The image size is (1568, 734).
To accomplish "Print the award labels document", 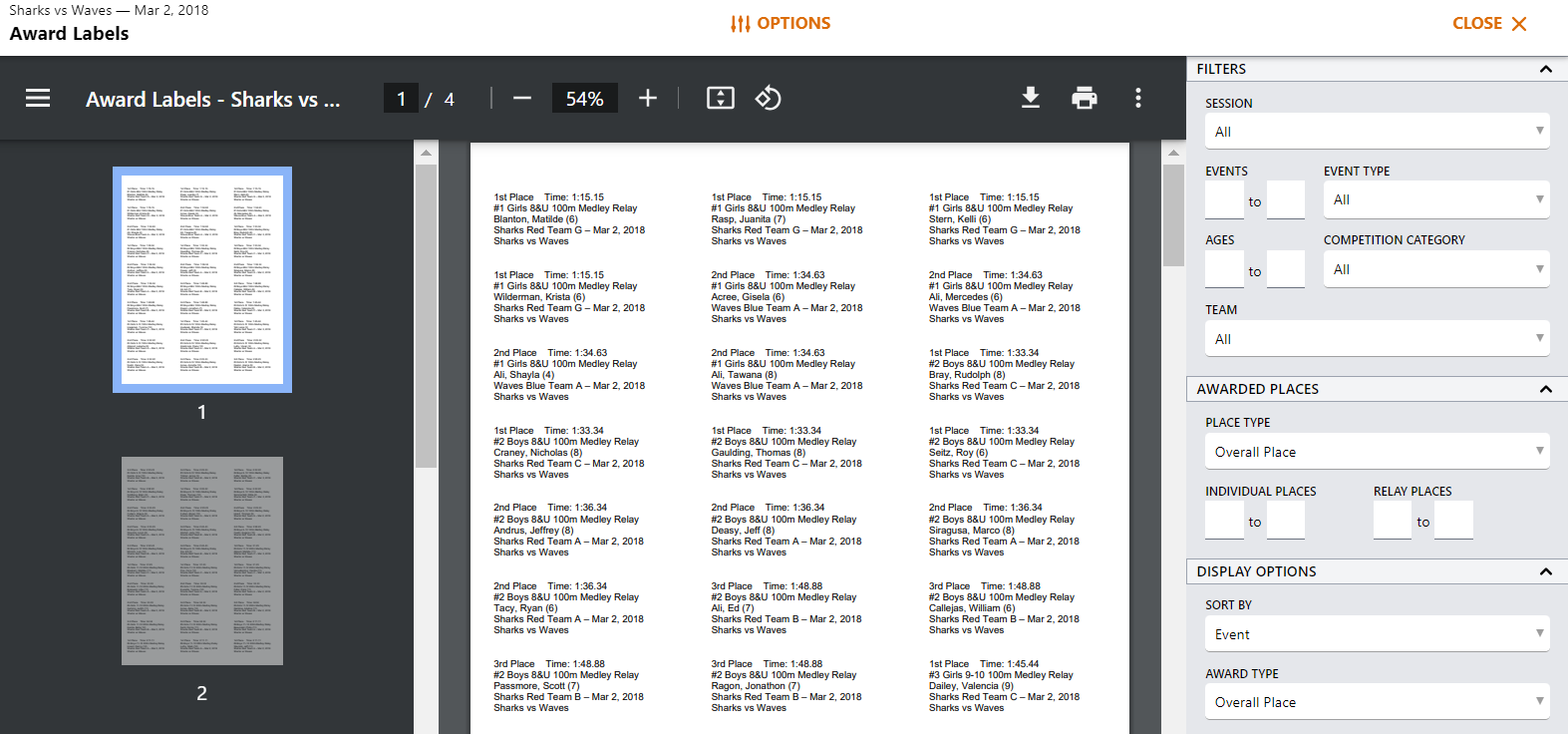I will click(x=1085, y=98).
